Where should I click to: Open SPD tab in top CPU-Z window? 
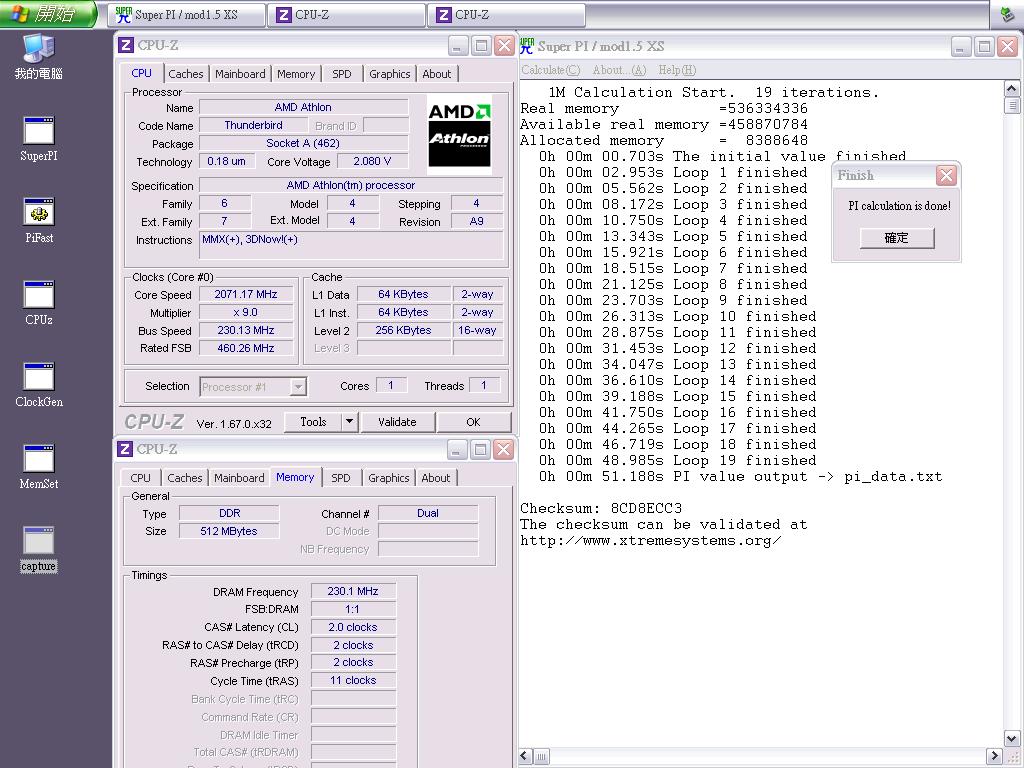(x=342, y=74)
